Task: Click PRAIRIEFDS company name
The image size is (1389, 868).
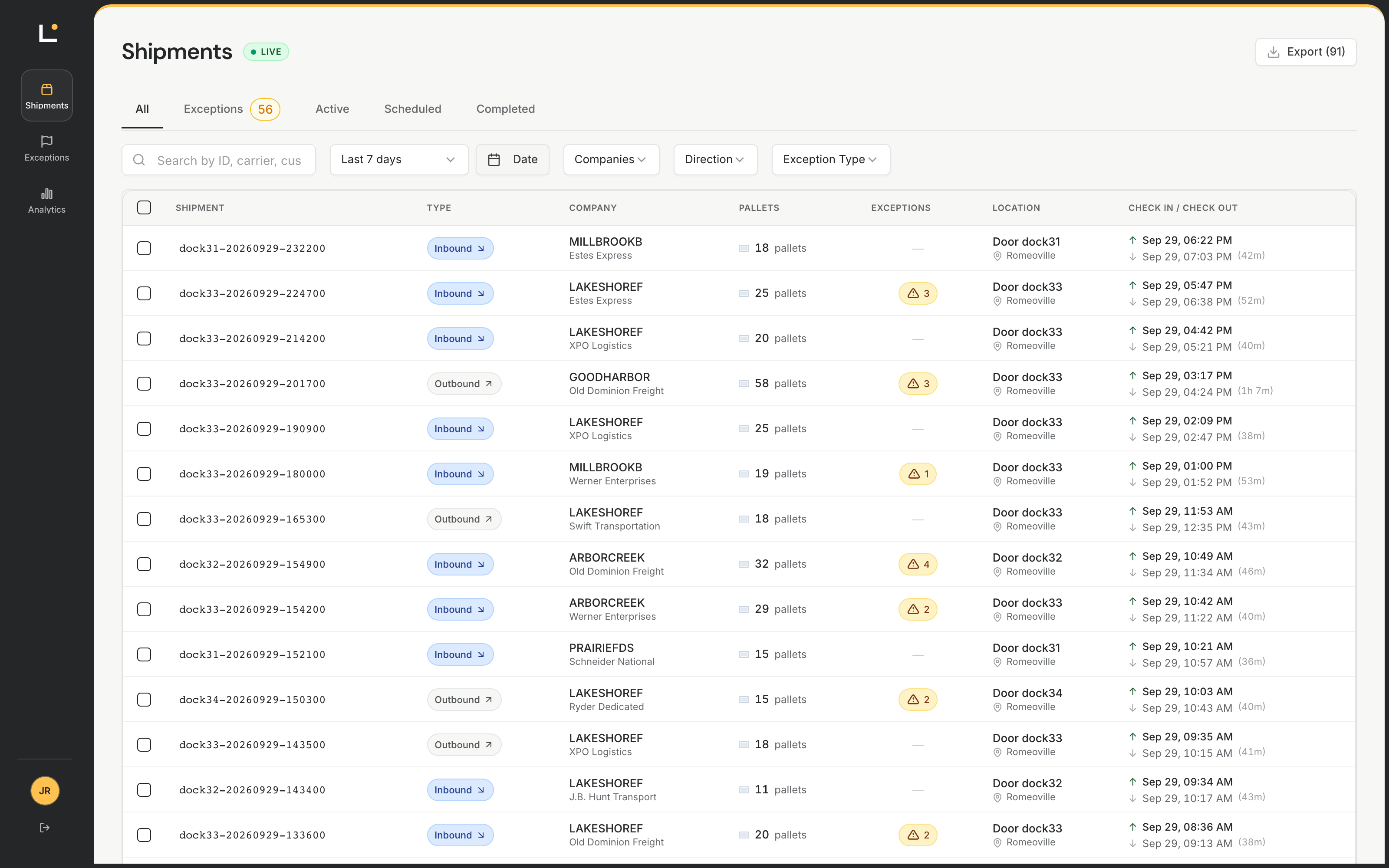Action: point(602,648)
